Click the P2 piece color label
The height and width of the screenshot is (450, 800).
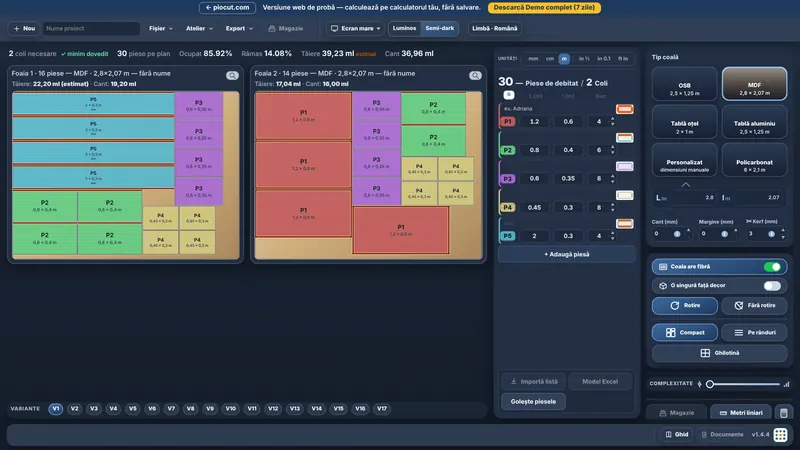coord(508,150)
